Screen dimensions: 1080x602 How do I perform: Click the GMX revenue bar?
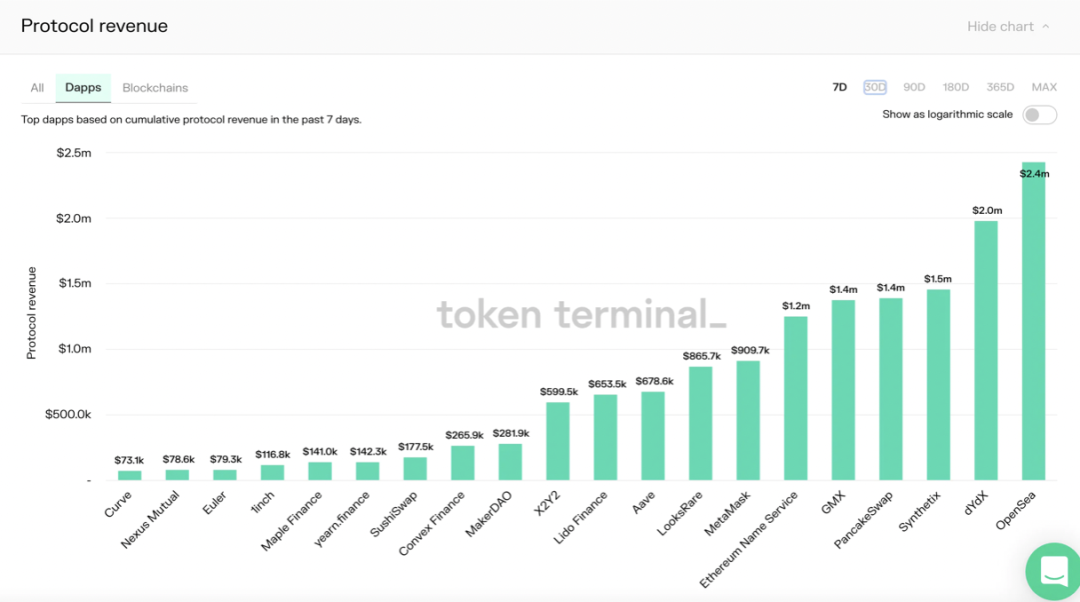tap(843, 390)
